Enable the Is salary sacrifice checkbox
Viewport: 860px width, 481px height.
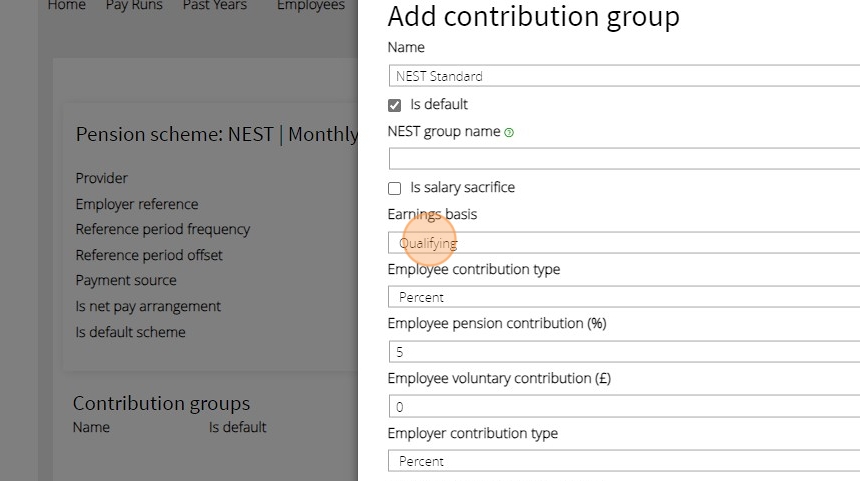(395, 188)
